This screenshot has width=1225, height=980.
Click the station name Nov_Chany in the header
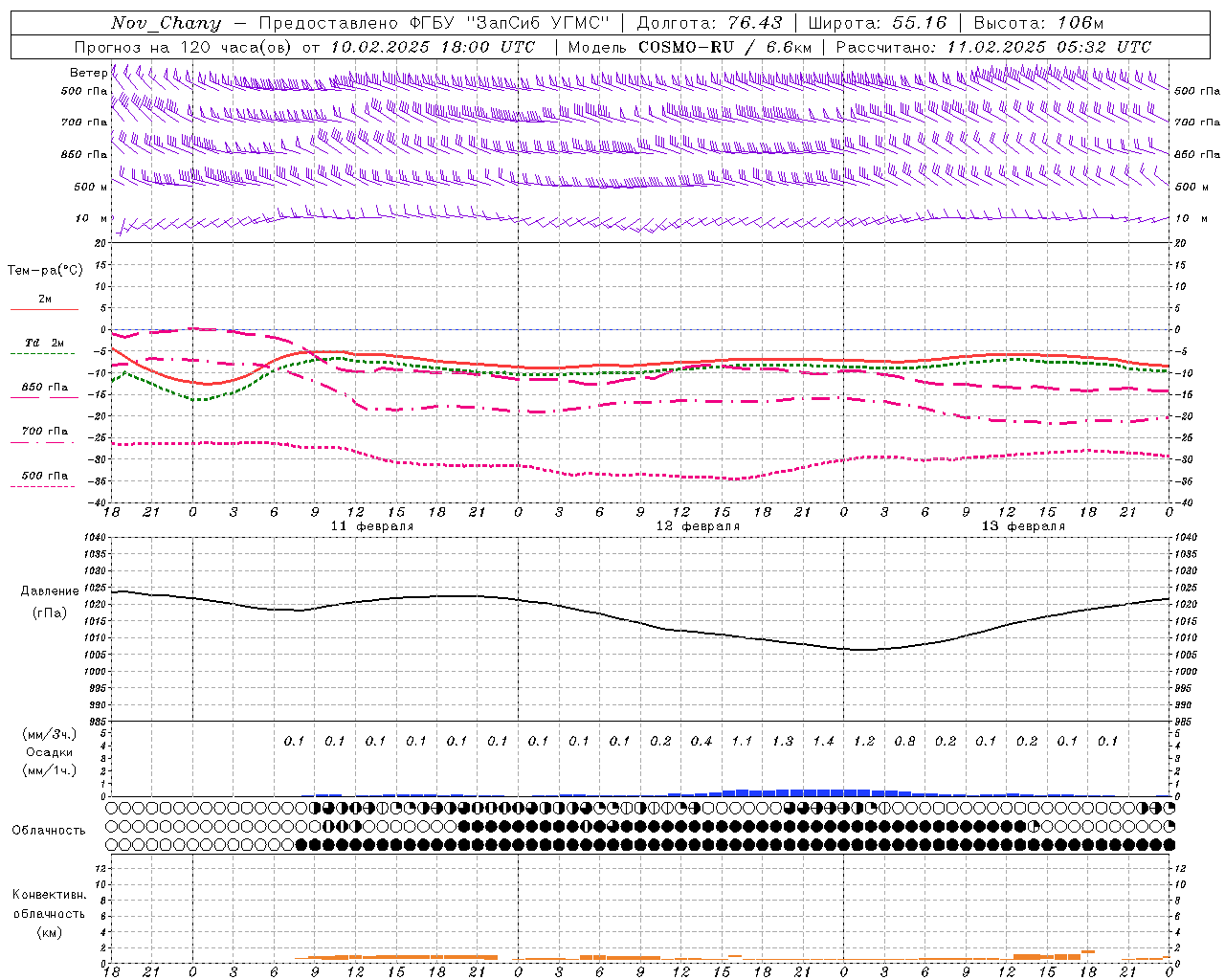coord(166,23)
